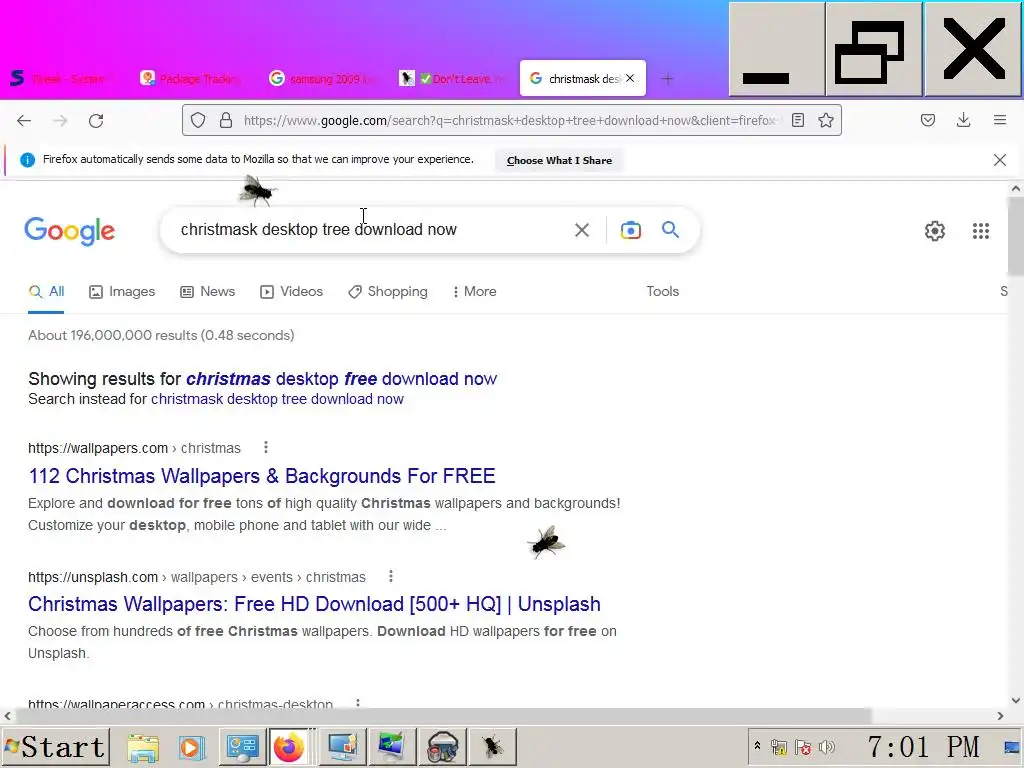This screenshot has width=1024, height=768.
Task: Dismiss the Firefox data notification bar
Action: (1000, 160)
